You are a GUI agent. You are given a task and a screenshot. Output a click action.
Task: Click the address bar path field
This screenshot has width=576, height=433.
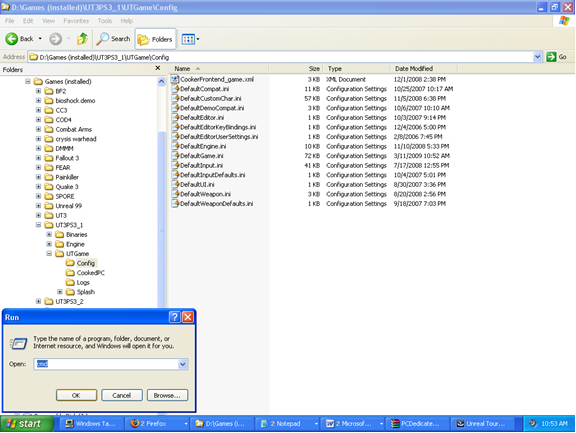click(281, 57)
